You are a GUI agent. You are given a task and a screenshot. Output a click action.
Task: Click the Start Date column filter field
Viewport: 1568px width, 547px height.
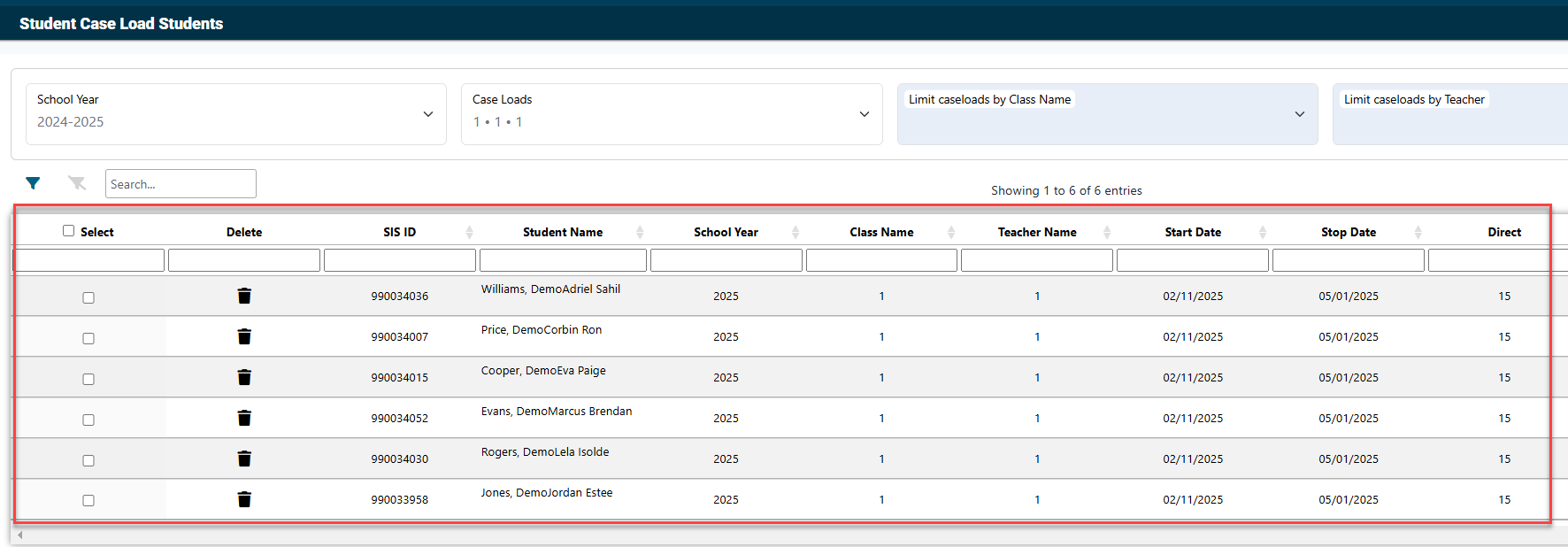pos(1193,260)
